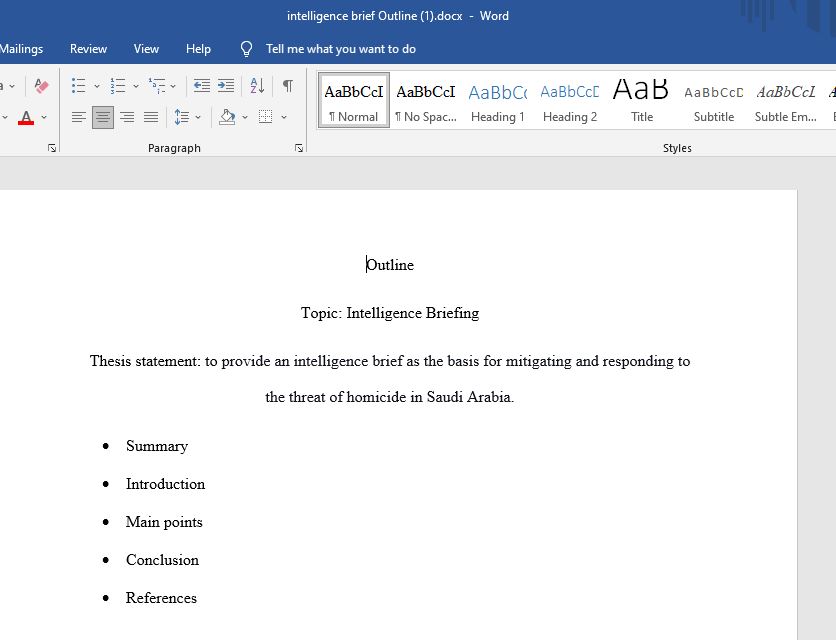
Task: Click the Bullets list icon
Action: point(78,85)
